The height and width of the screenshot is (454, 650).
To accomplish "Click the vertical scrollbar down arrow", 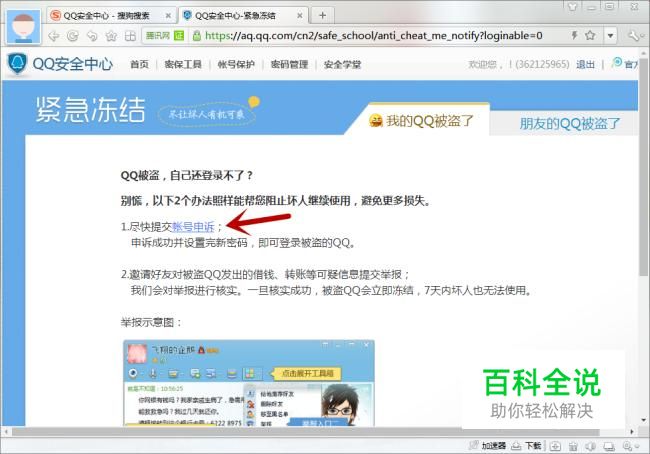I will (643, 420).
